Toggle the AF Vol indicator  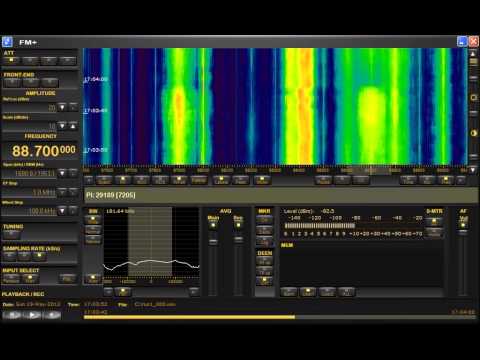463,225
